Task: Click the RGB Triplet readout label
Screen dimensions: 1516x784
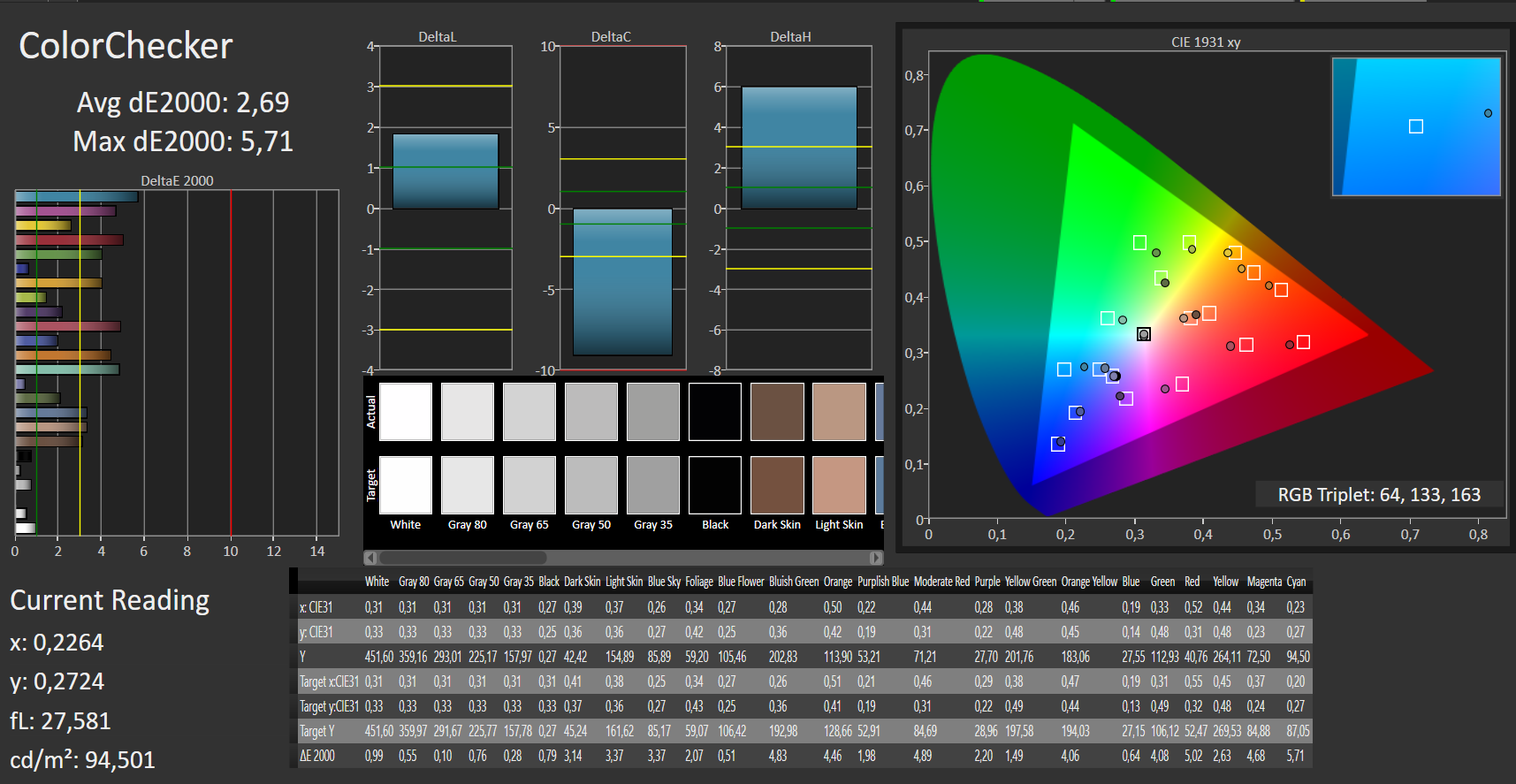Action: coord(1379,495)
